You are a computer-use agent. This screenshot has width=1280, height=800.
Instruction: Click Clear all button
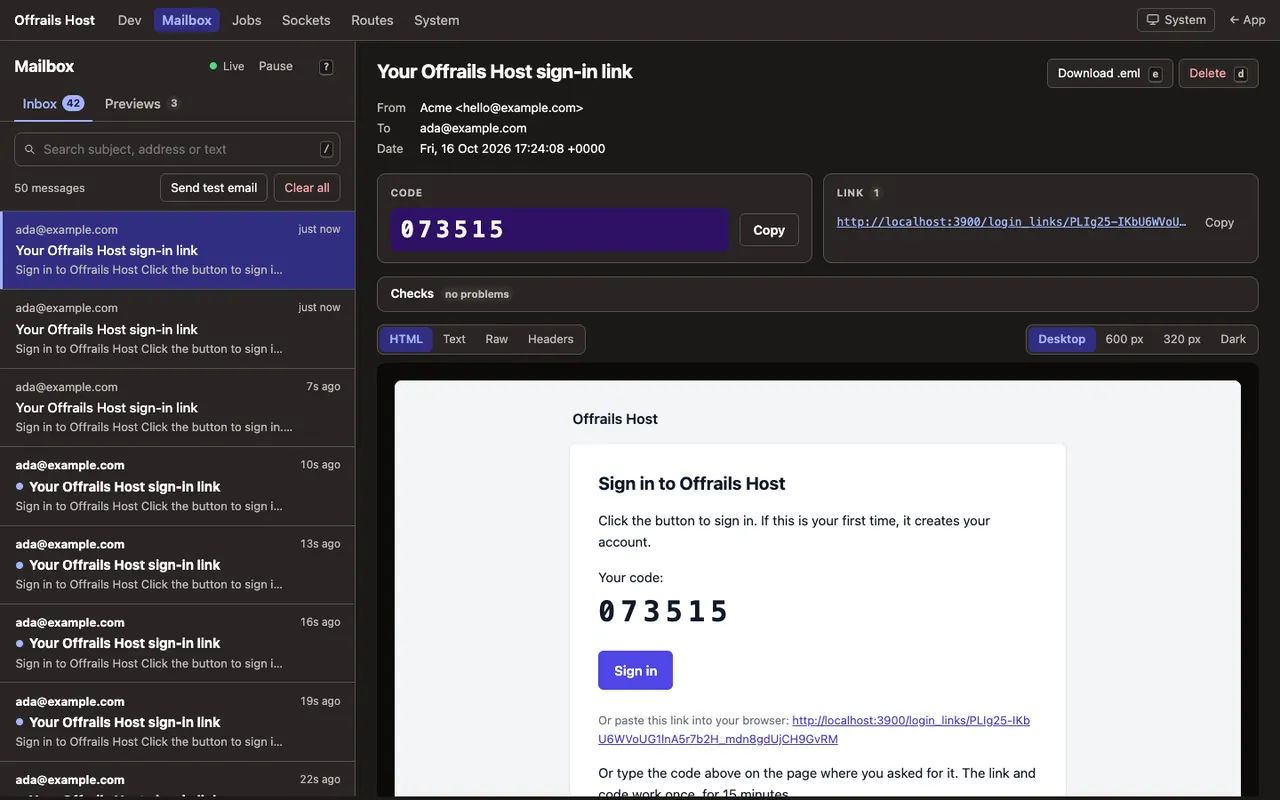pyautogui.click(x=307, y=188)
